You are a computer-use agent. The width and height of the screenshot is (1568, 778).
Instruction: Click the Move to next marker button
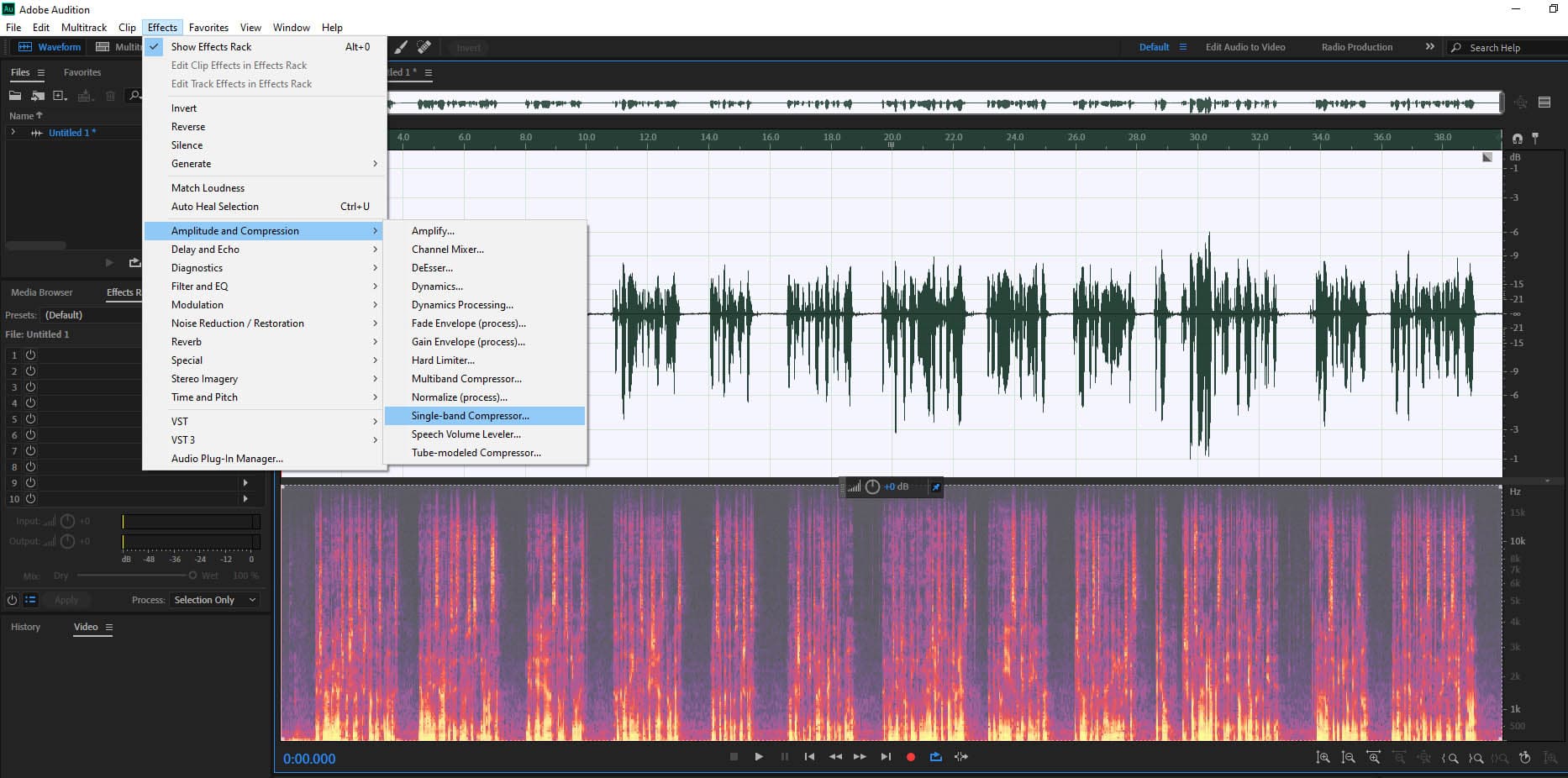[886, 757]
